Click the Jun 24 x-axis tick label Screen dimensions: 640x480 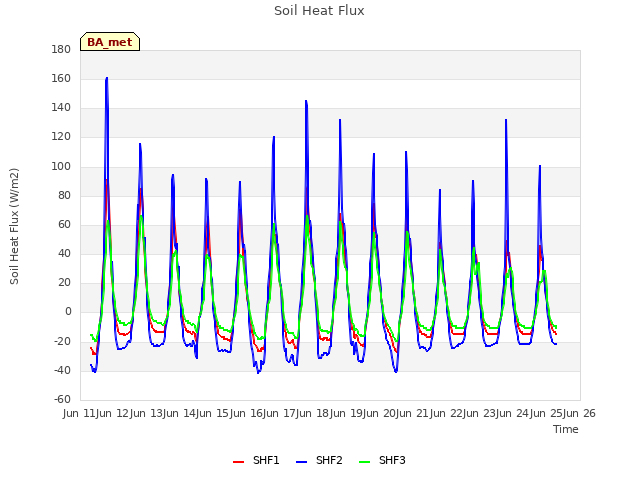coord(513,413)
